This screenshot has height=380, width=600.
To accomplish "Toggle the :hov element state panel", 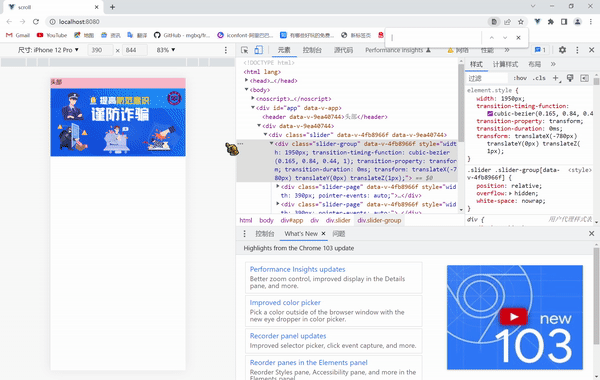I will pos(520,78).
